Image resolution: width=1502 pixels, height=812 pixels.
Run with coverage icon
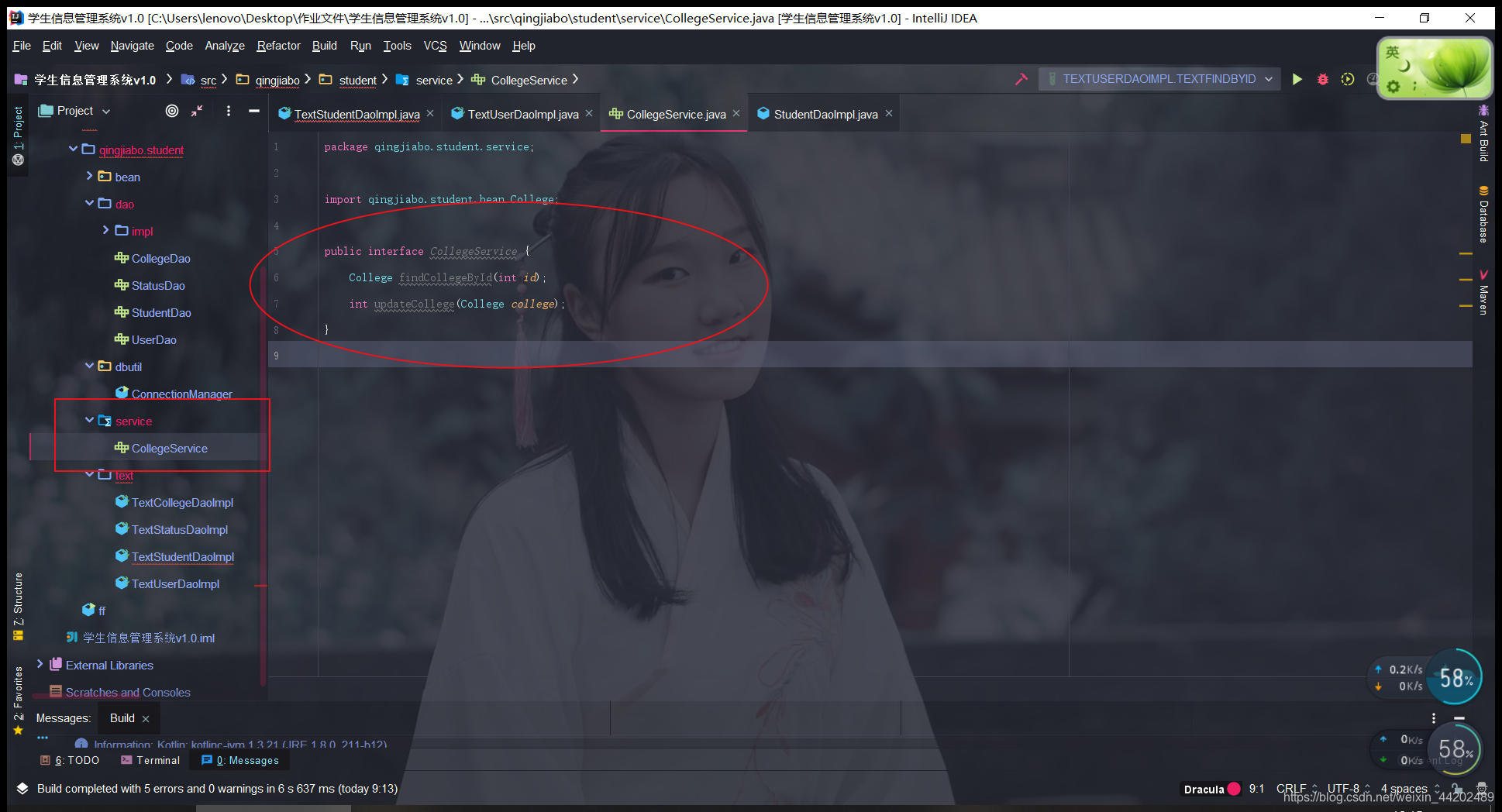click(x=1348, y=79)
